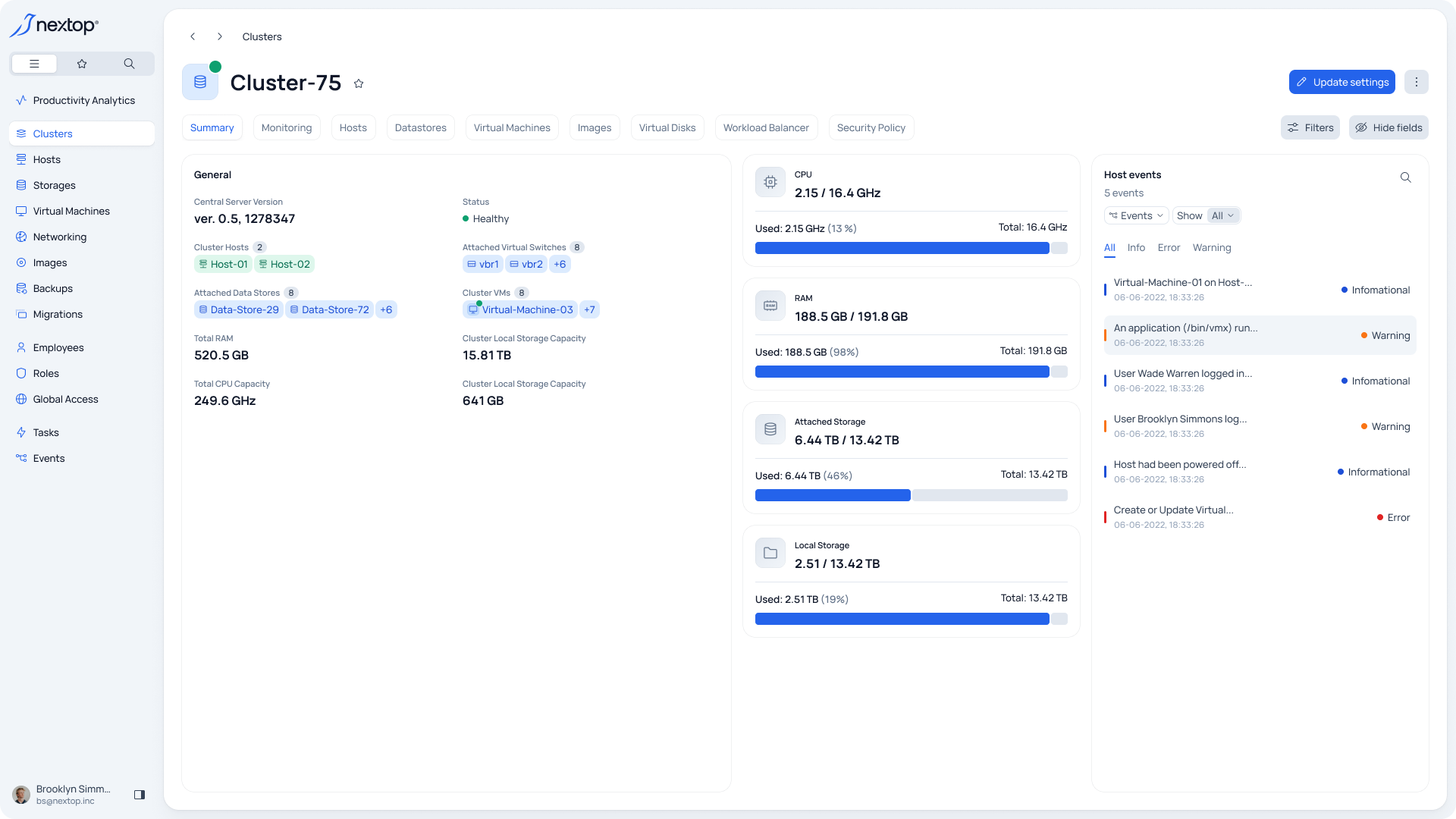Screen dimensions: 1456x819
Task: Open Networking in the sidebar
Action: pos(82,237)
